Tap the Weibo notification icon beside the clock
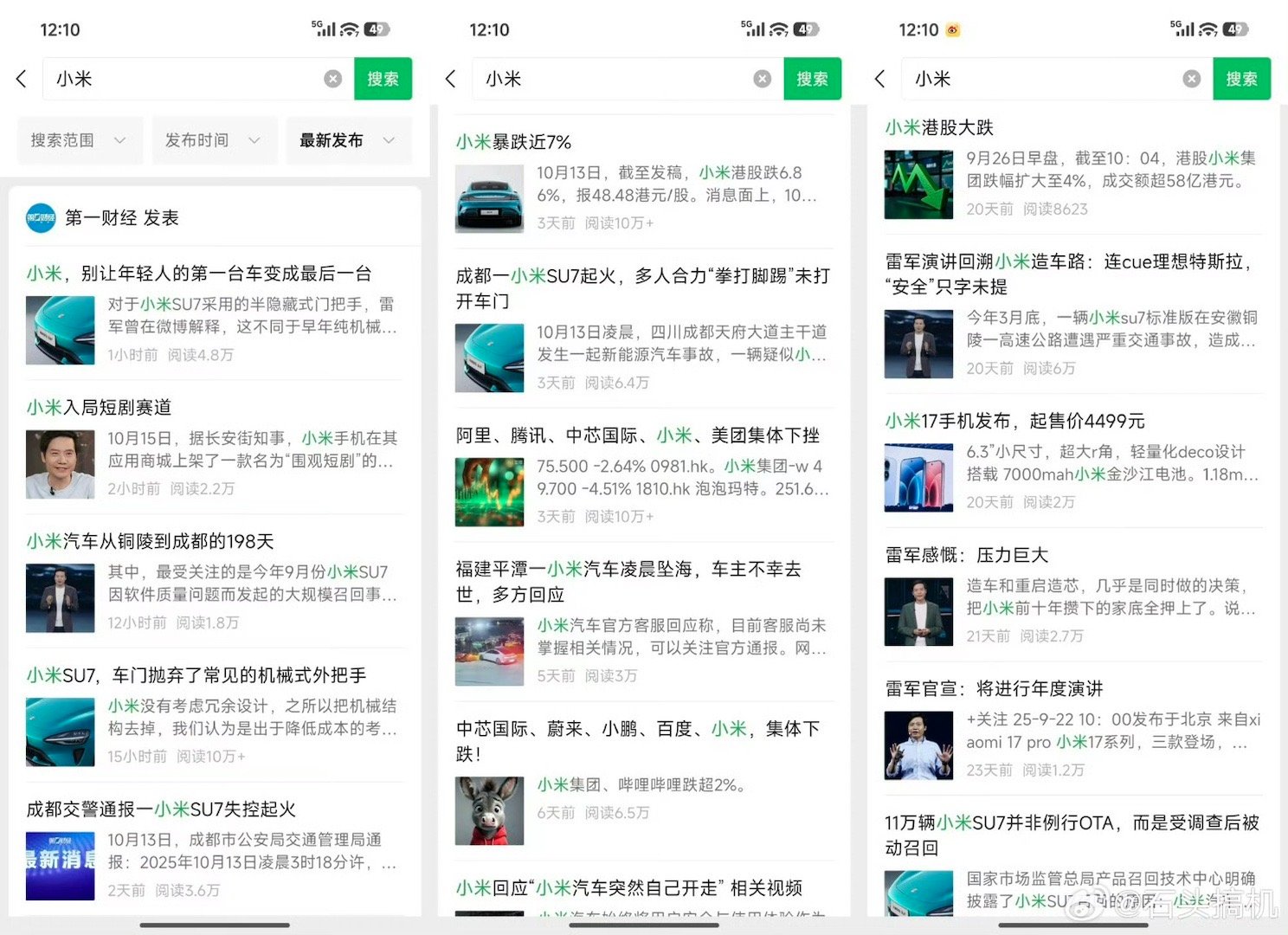The width and height of the screenshot is (1288, 935). pyautogui.click(x=953, y=29)
